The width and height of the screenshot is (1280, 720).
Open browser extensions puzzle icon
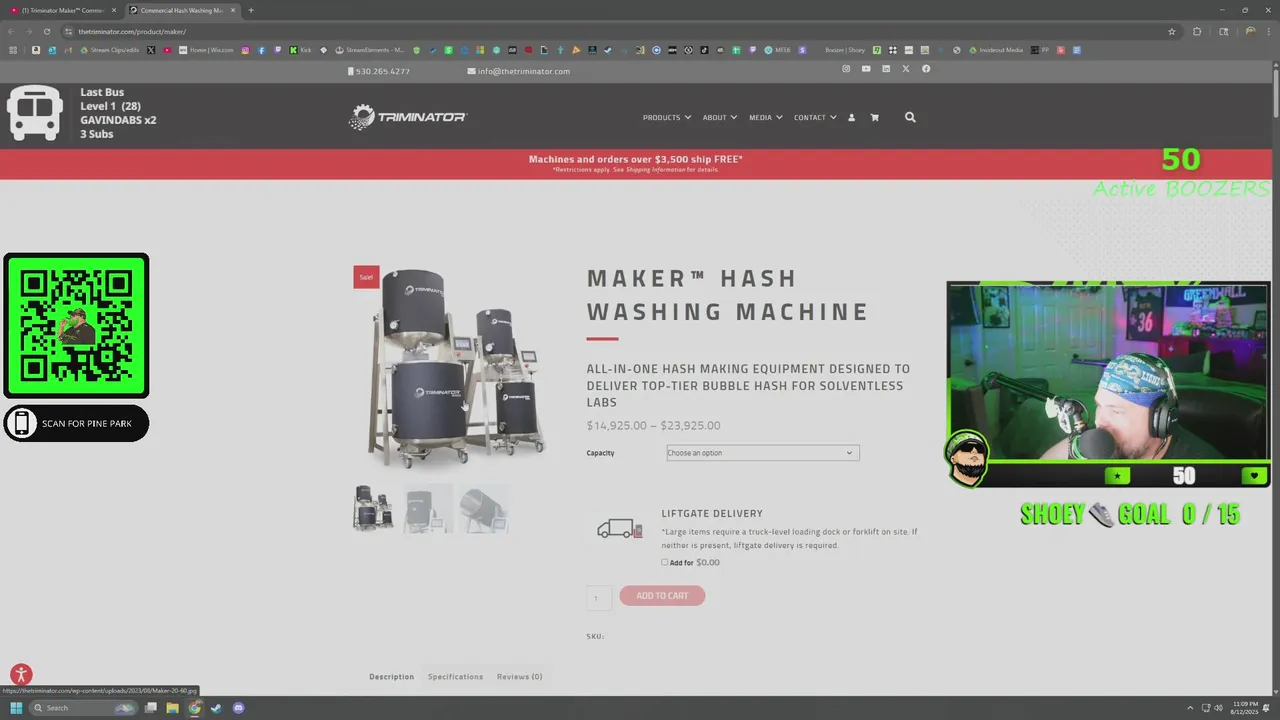[1197, 31]
